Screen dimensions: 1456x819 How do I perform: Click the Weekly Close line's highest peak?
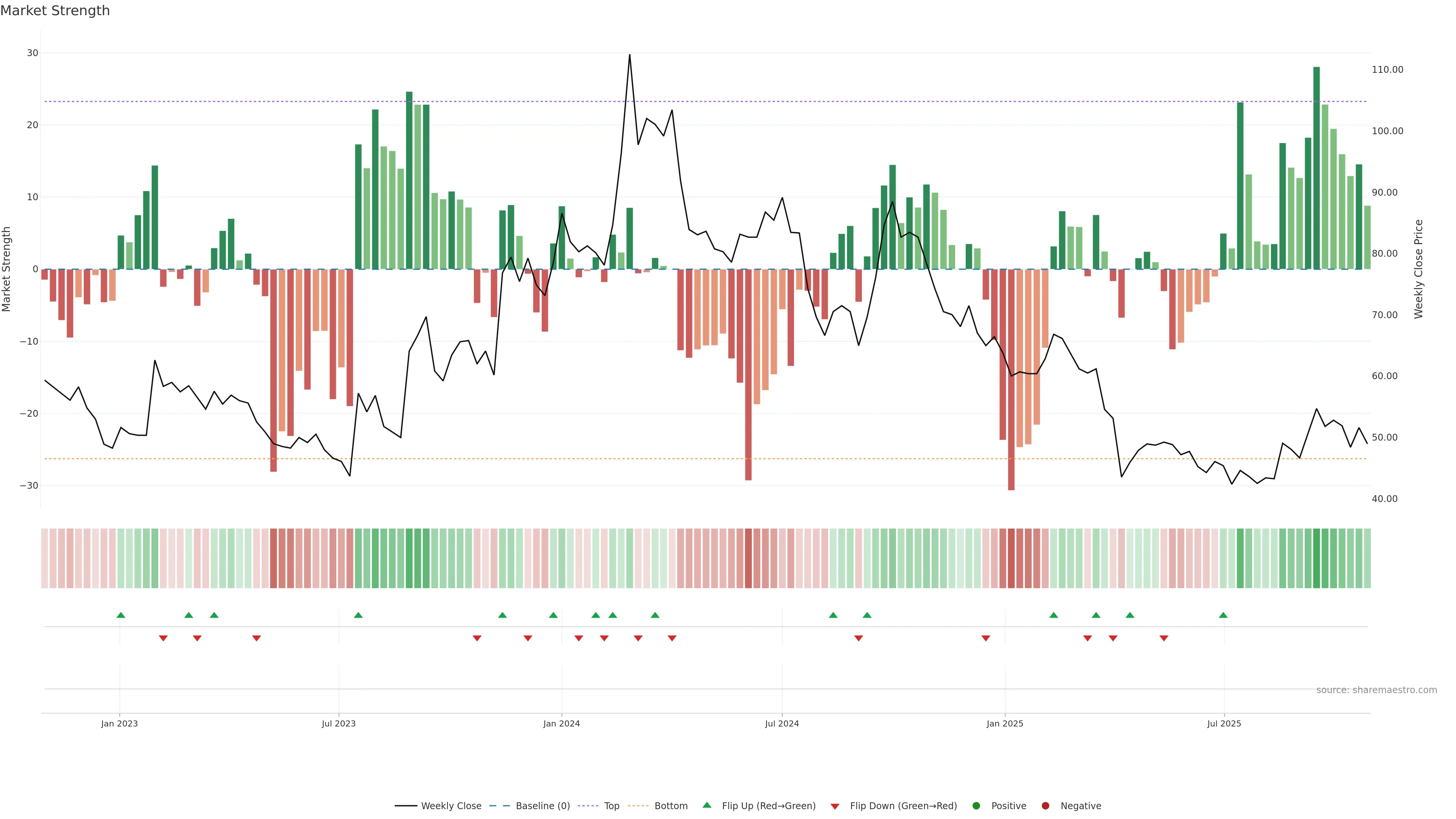630,55
